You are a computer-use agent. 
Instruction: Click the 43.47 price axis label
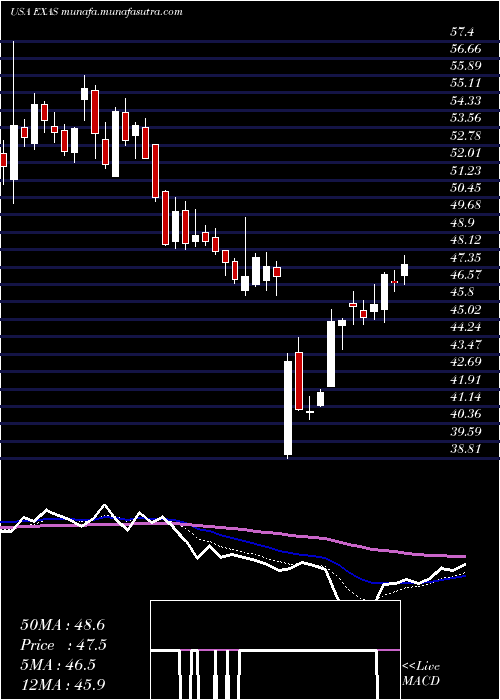tap(466, 345)
